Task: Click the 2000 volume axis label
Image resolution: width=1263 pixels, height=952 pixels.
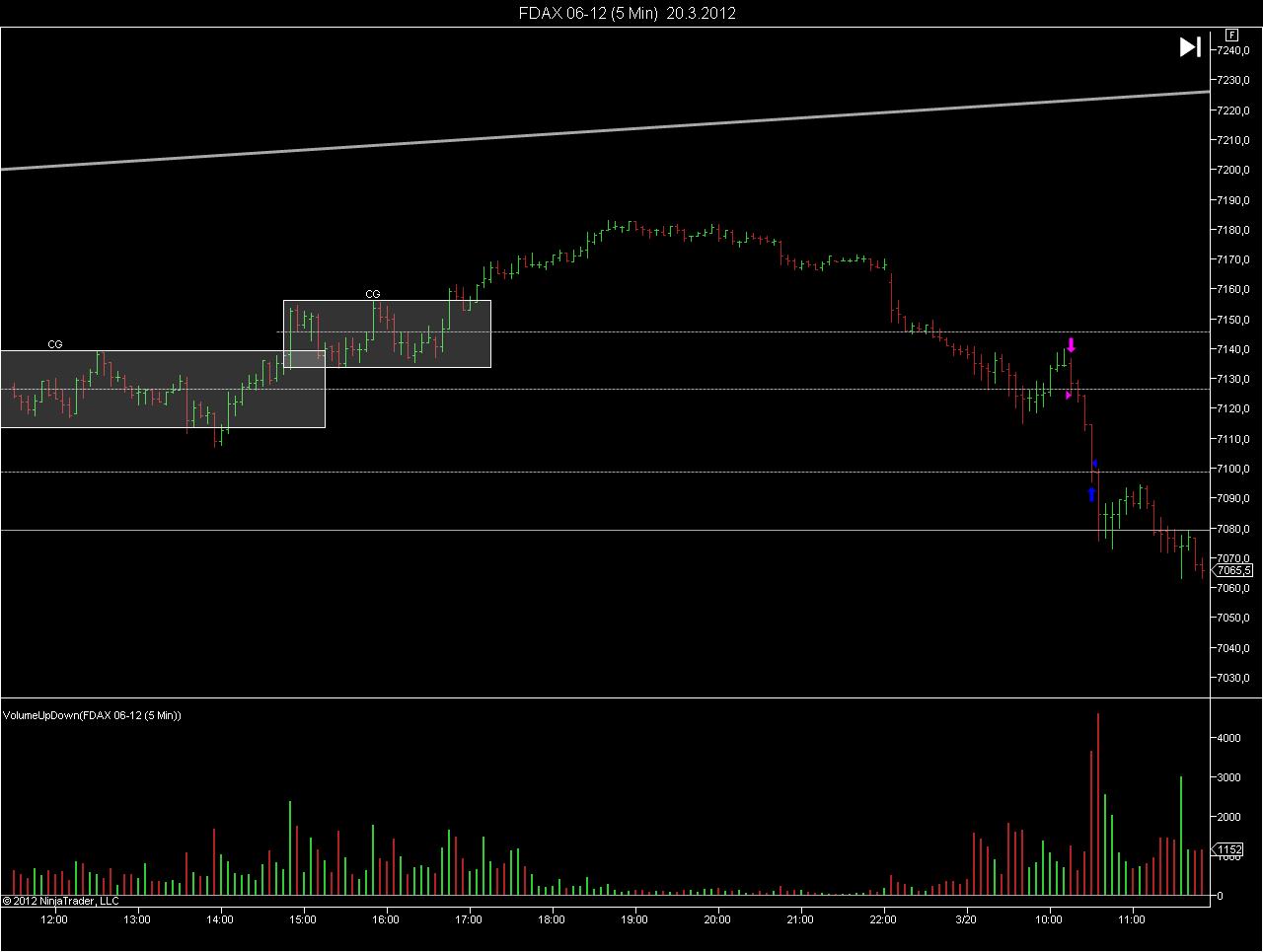Action: point(1228,817)
